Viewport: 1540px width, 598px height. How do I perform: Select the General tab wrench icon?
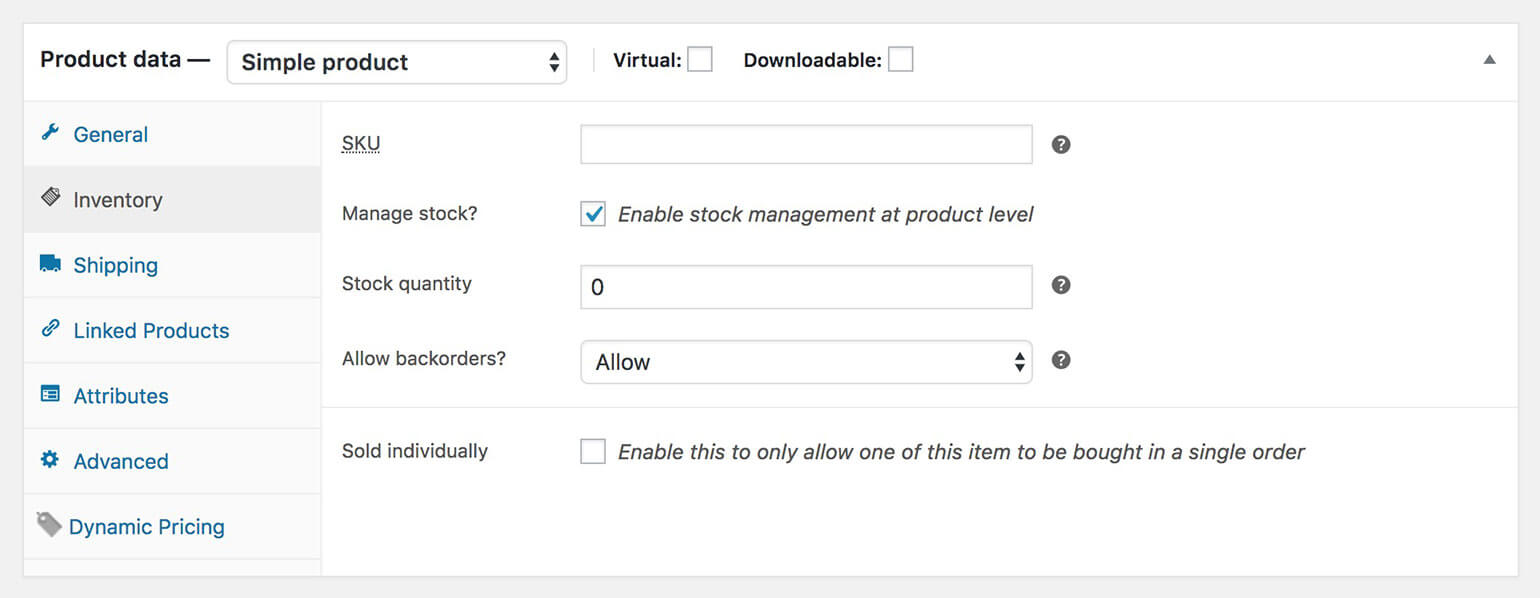point(50,133)
